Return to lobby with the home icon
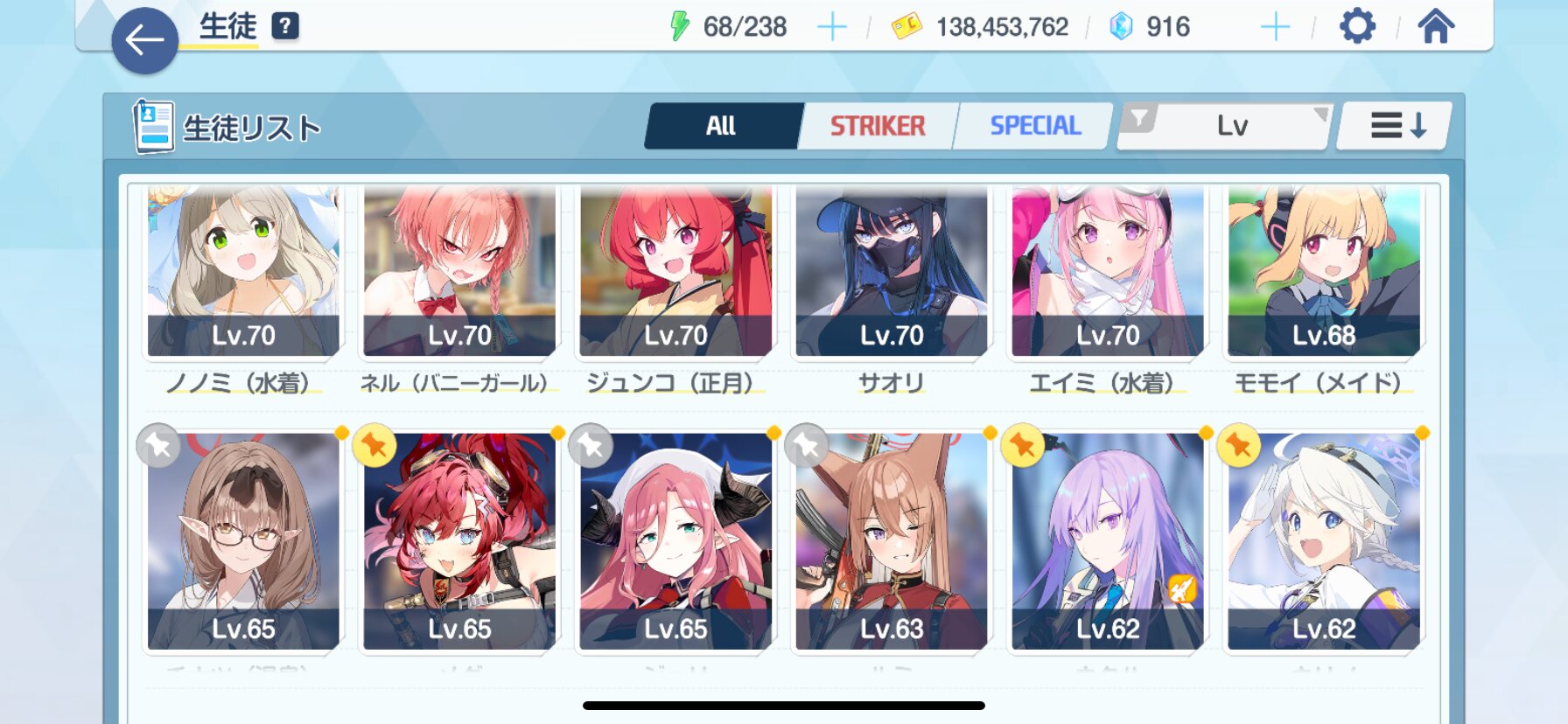1568x724 pixels. tap(1436, 26)
